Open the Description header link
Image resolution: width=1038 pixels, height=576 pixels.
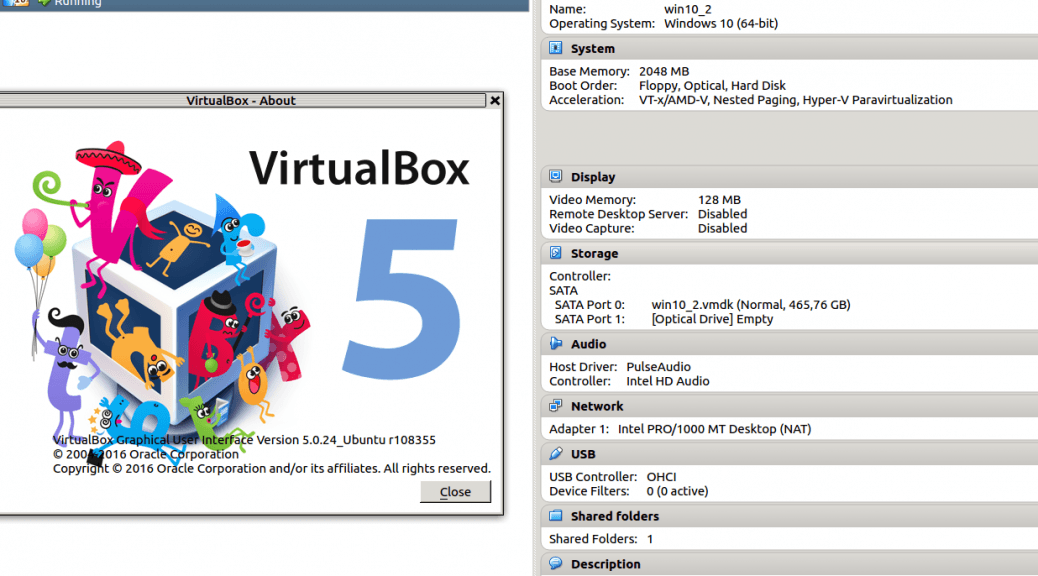pyautogui.click(x=606, y=564)
